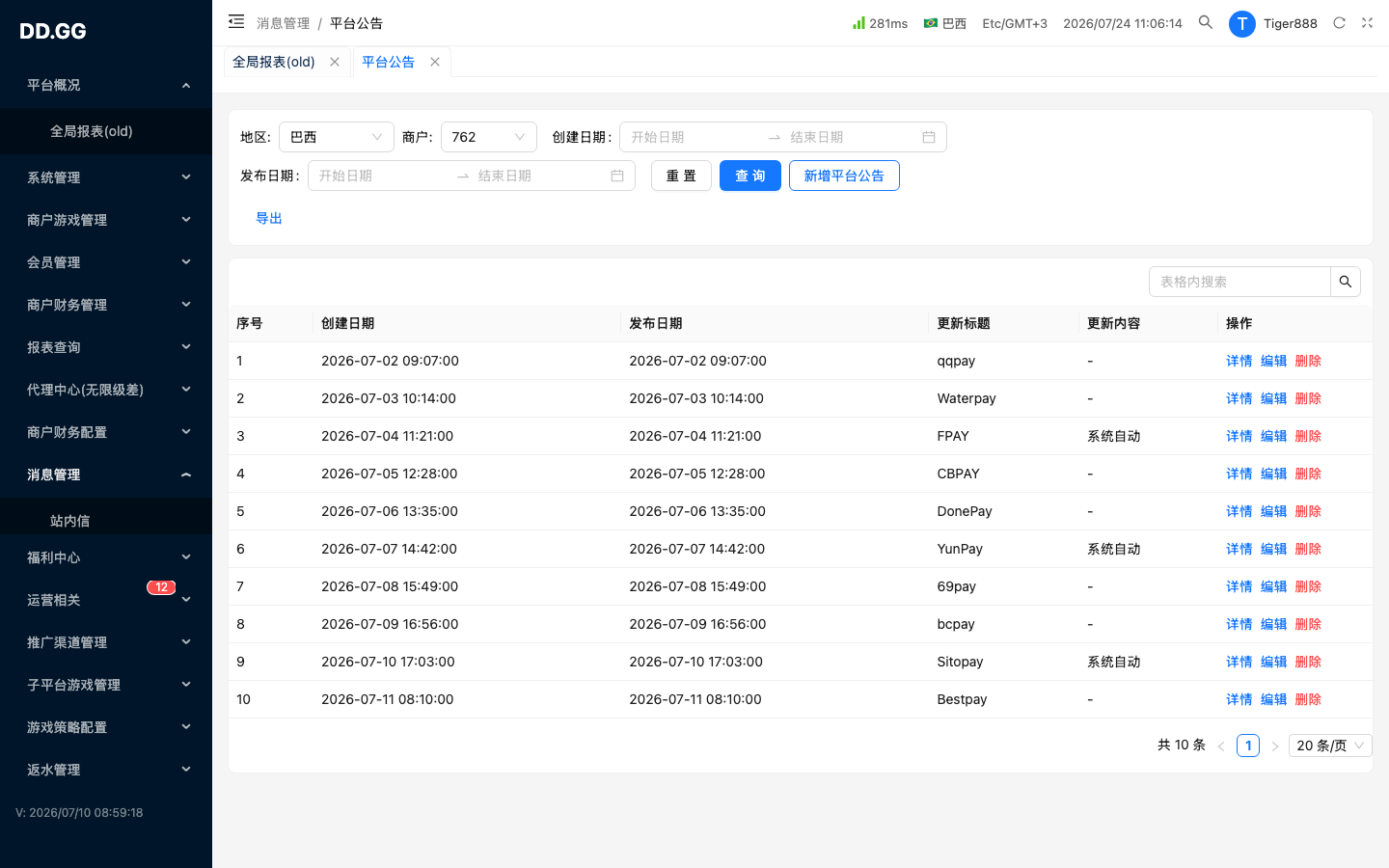Expand the 代理中心(无限级差) menu

pyautogui.click(x=106, y=390)
